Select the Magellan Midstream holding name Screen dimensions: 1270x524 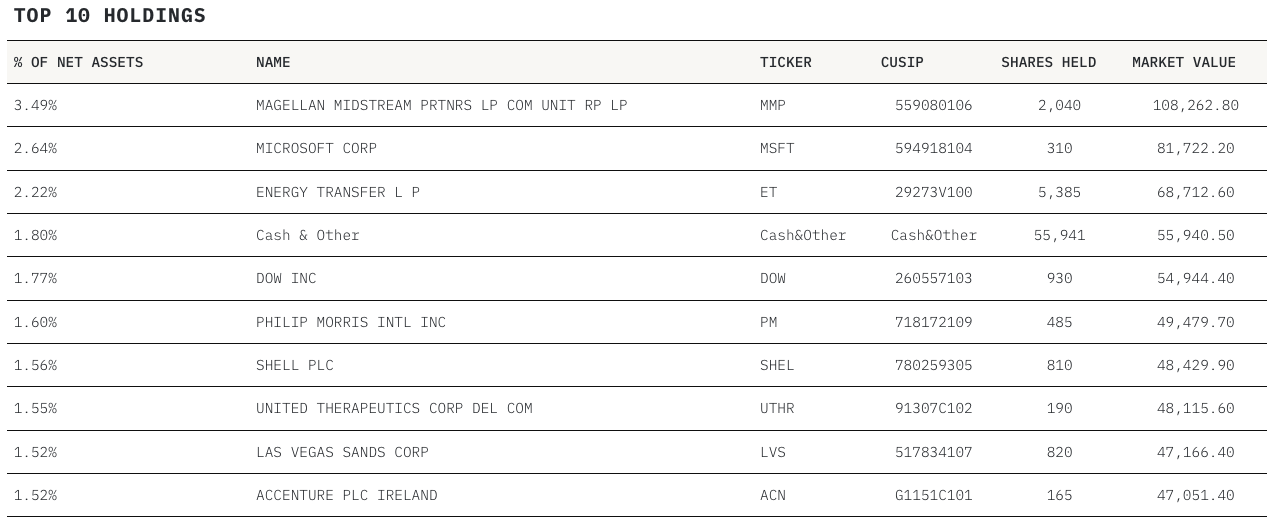tap(441, 105)
